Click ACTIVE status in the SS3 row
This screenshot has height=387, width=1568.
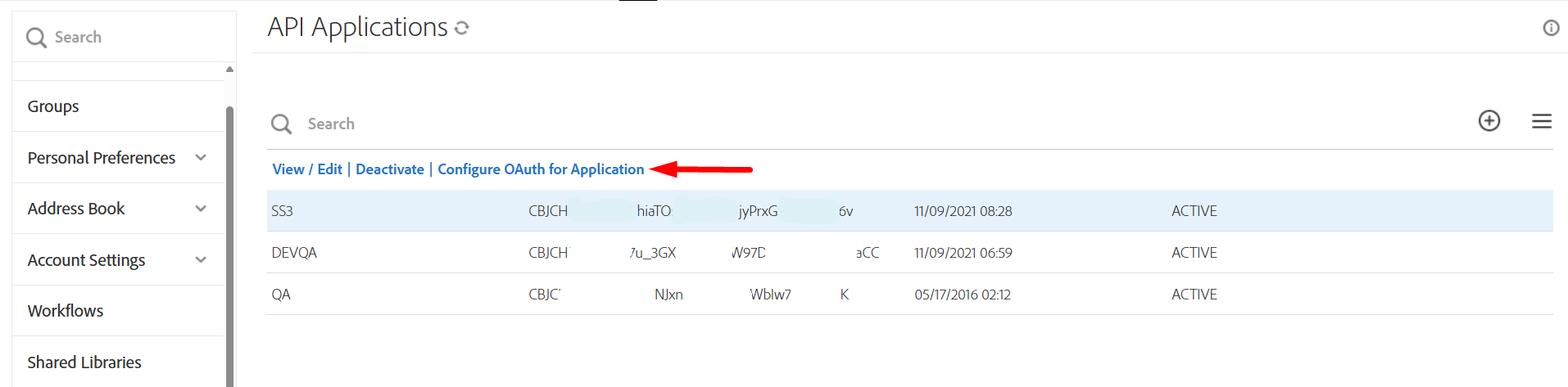[1194, 211]
